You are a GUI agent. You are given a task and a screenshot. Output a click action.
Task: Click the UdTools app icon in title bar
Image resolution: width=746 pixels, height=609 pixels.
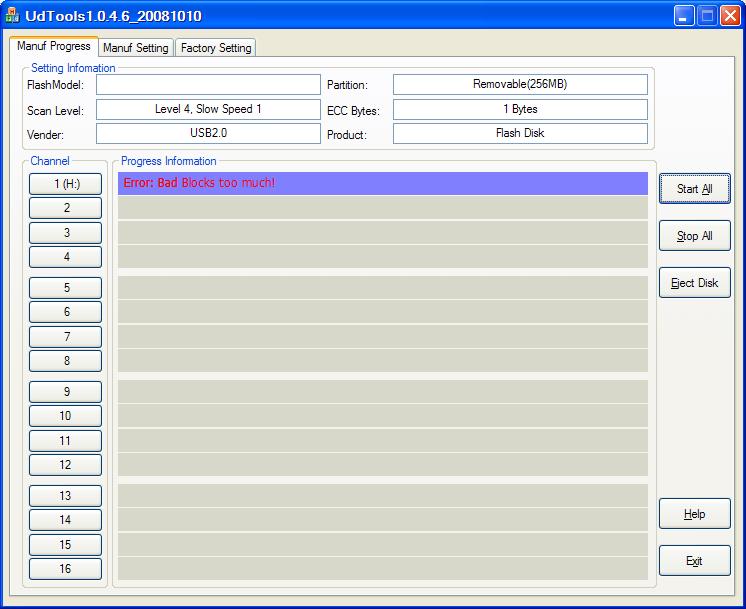tap(14, 16)
